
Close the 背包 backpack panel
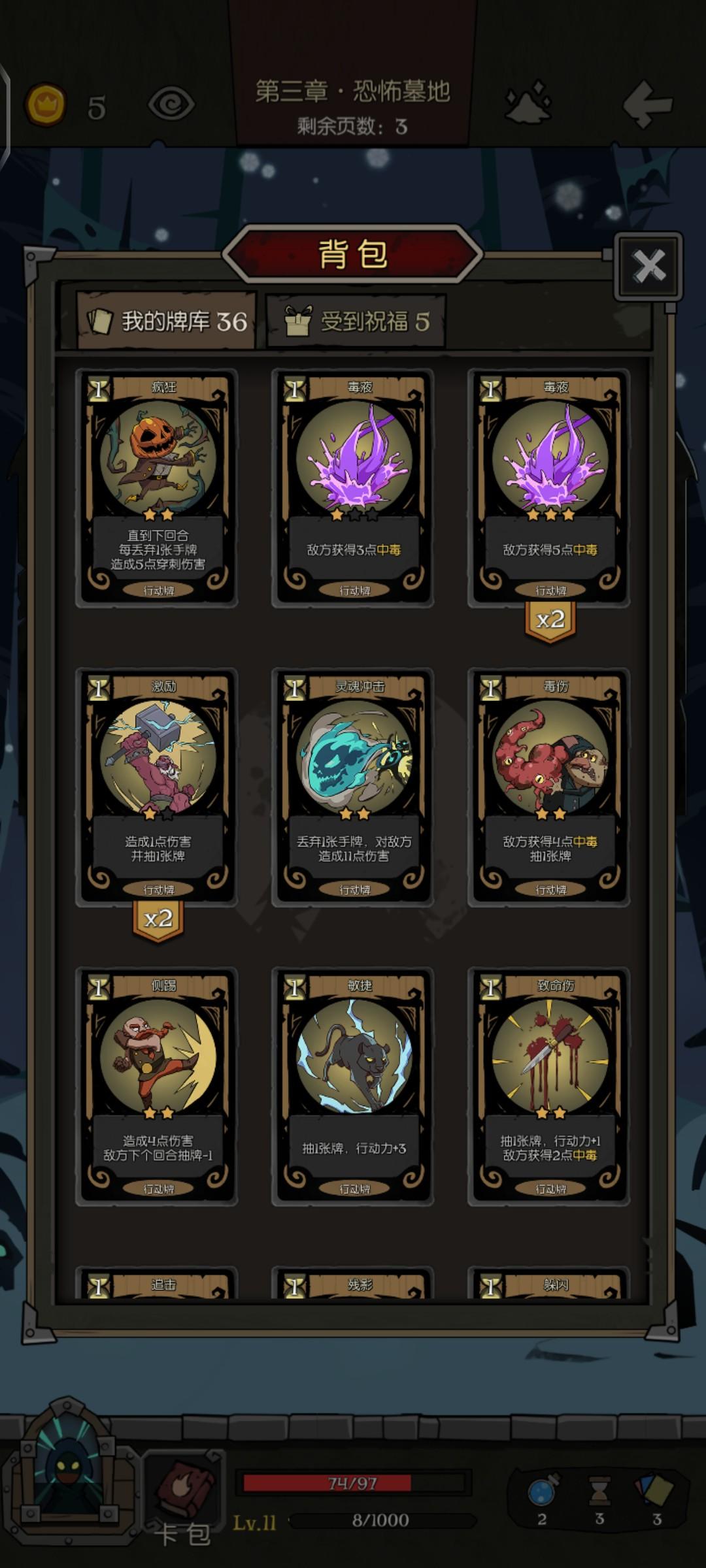[x=648, y=266]
